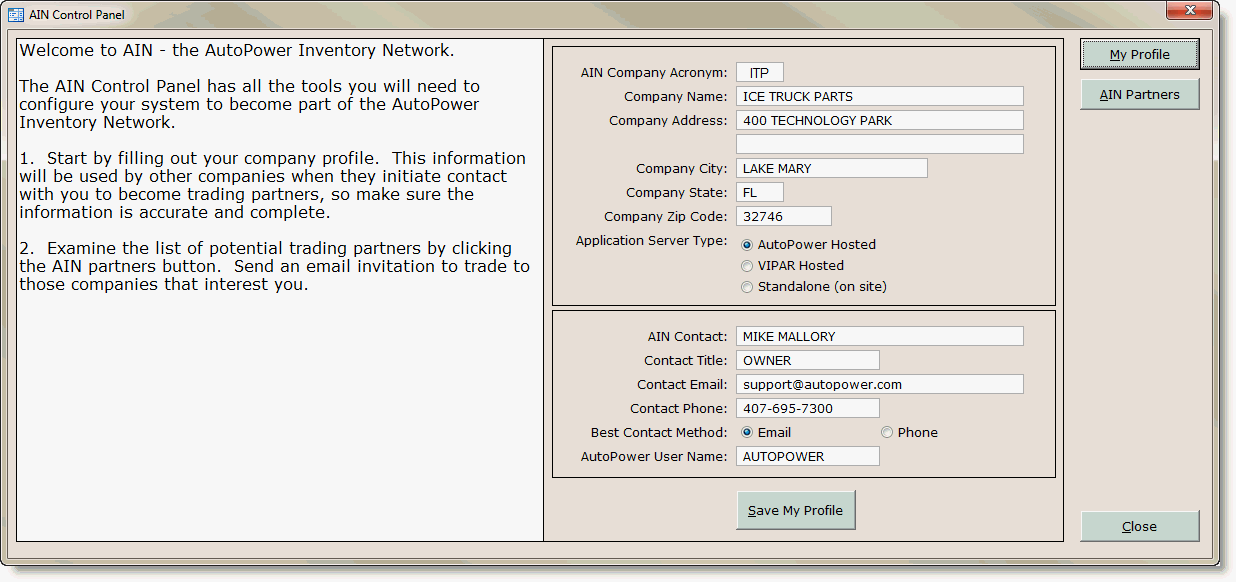This screenshot has width=1236, height=582.
Task: Click the step 2 trading partners instructions paragraph
Action: [x=275, y=266]
